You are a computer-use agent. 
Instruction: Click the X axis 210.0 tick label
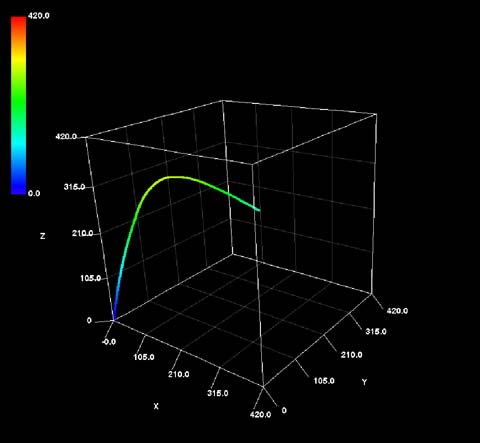click(x=179, y=374)
